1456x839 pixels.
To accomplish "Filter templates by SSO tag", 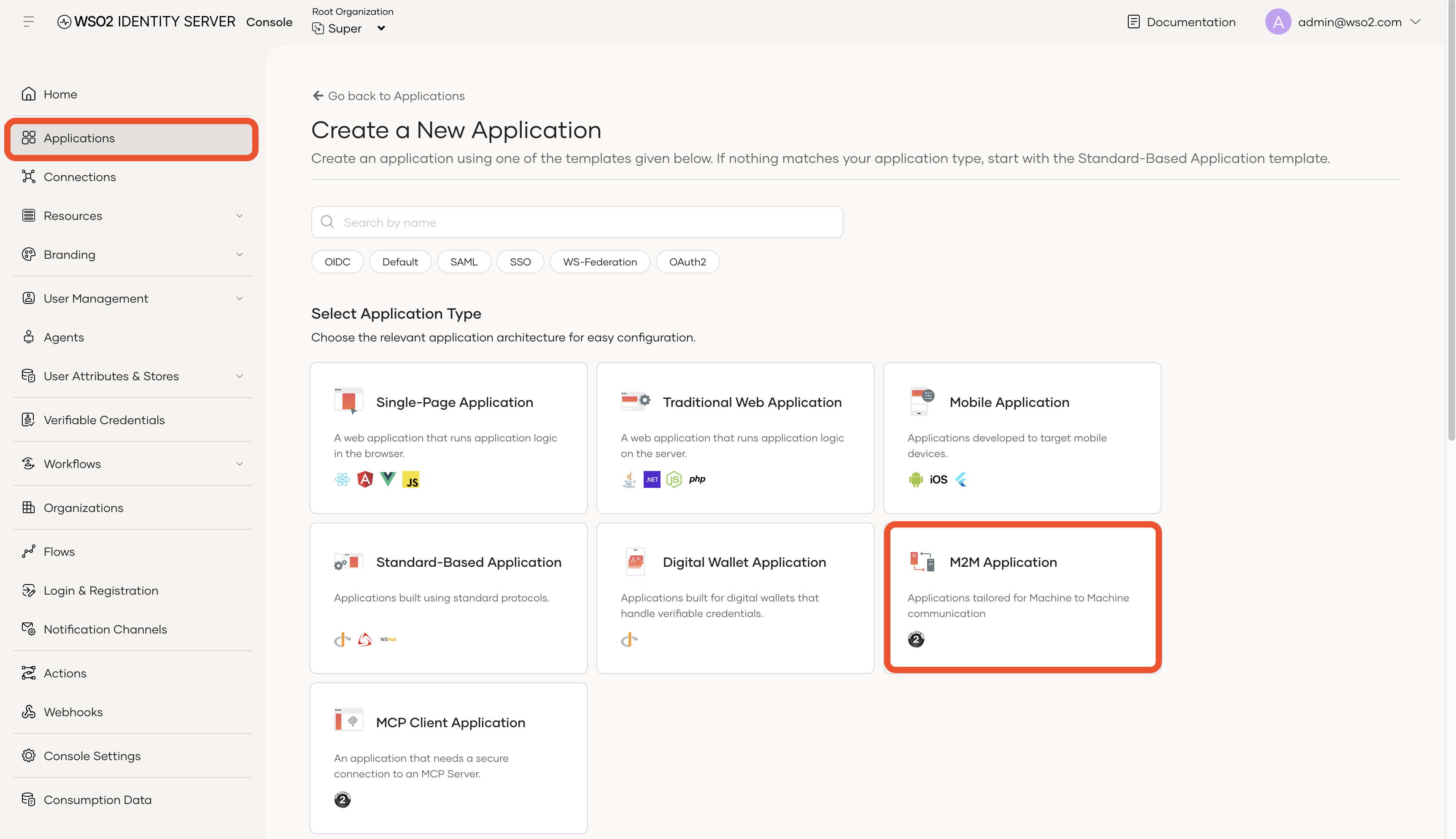I will tap(520, 262).
